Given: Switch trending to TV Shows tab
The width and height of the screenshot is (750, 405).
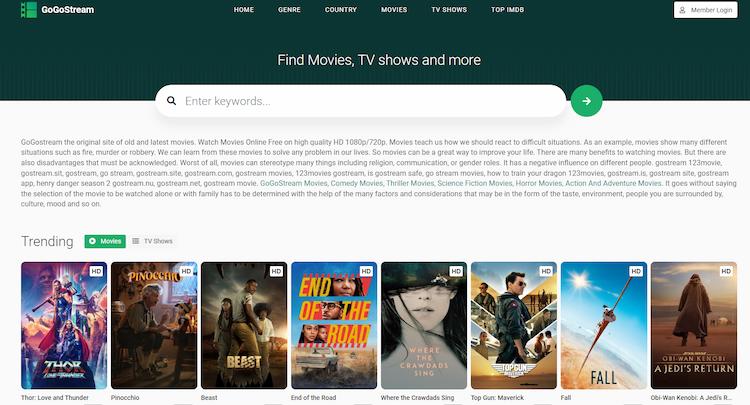Looking at the screenshot, I should click(153, 241).
